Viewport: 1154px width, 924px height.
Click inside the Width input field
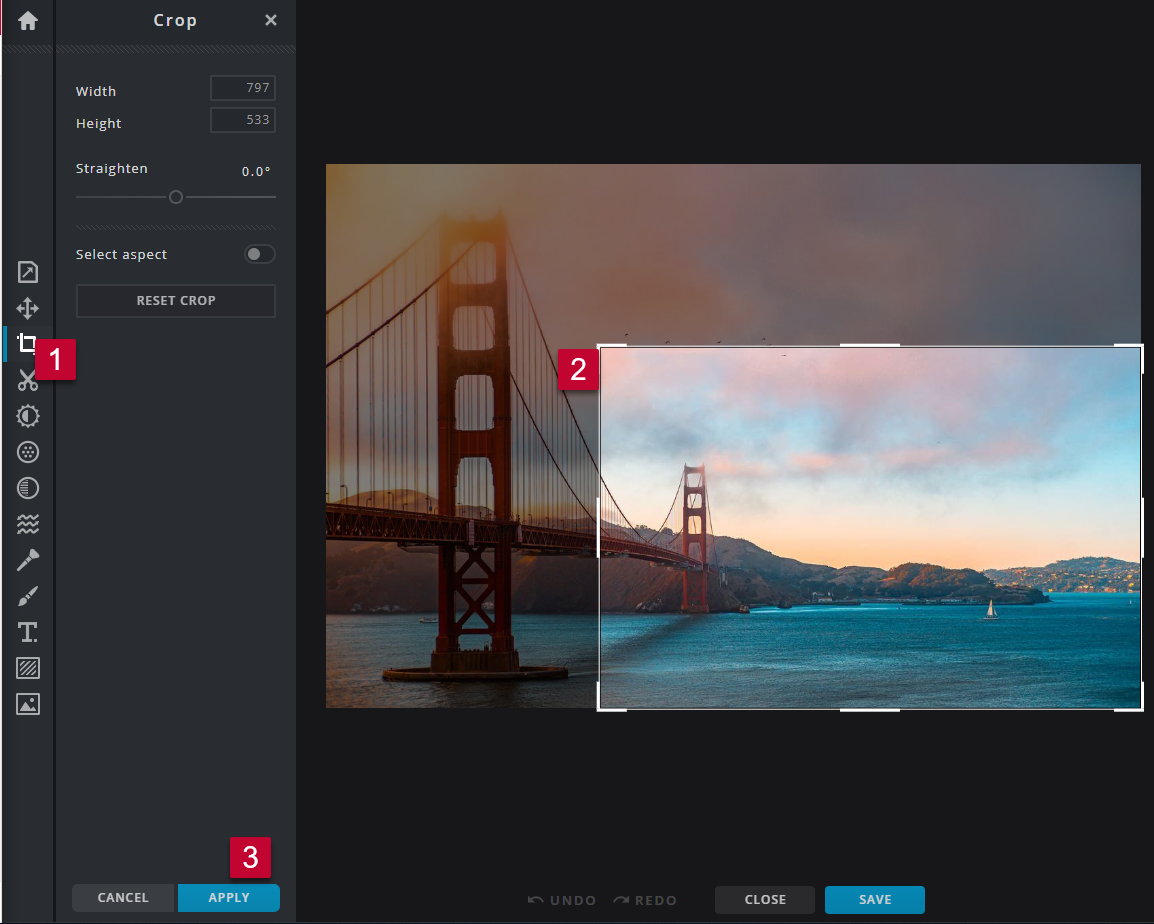243,88
